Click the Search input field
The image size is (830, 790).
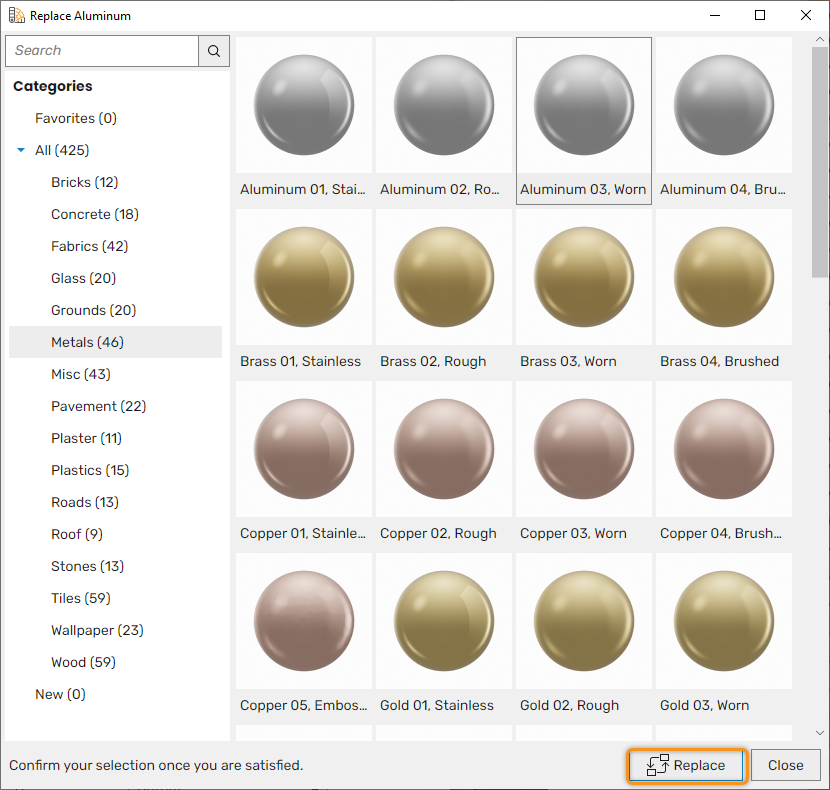(x=102, y=51)
